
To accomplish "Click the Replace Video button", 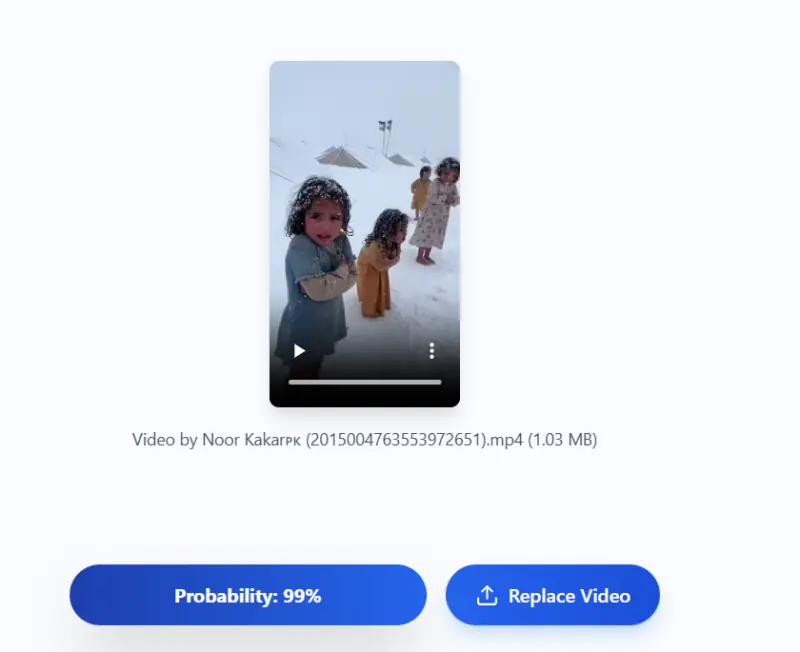I will [x=553, y=595].
